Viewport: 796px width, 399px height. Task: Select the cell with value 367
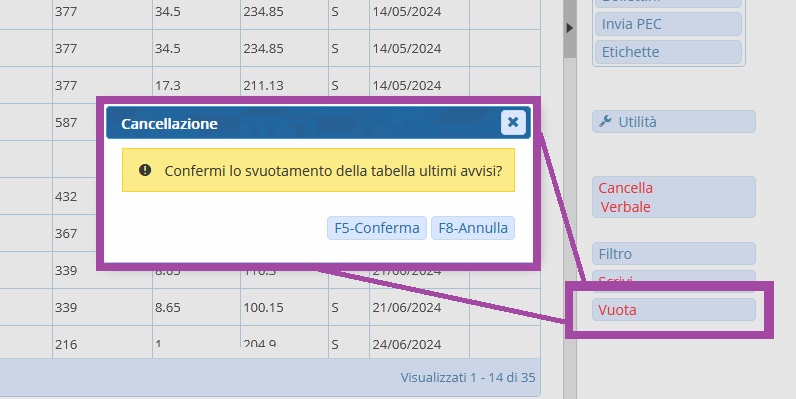click(x=75, y=233)
